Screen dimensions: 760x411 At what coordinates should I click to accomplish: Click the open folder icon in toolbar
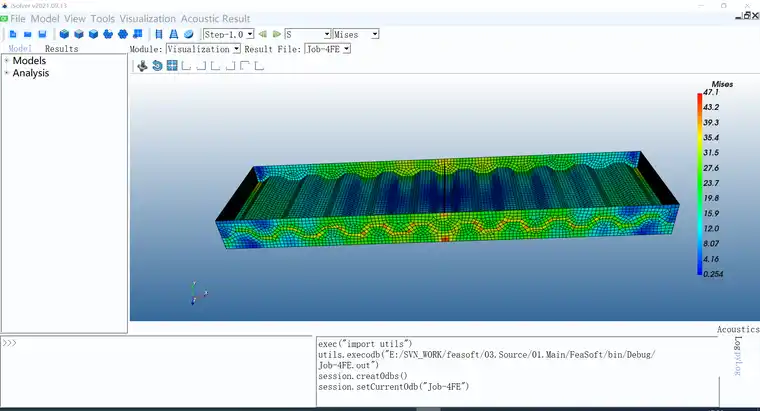click(x=28, y=34)
